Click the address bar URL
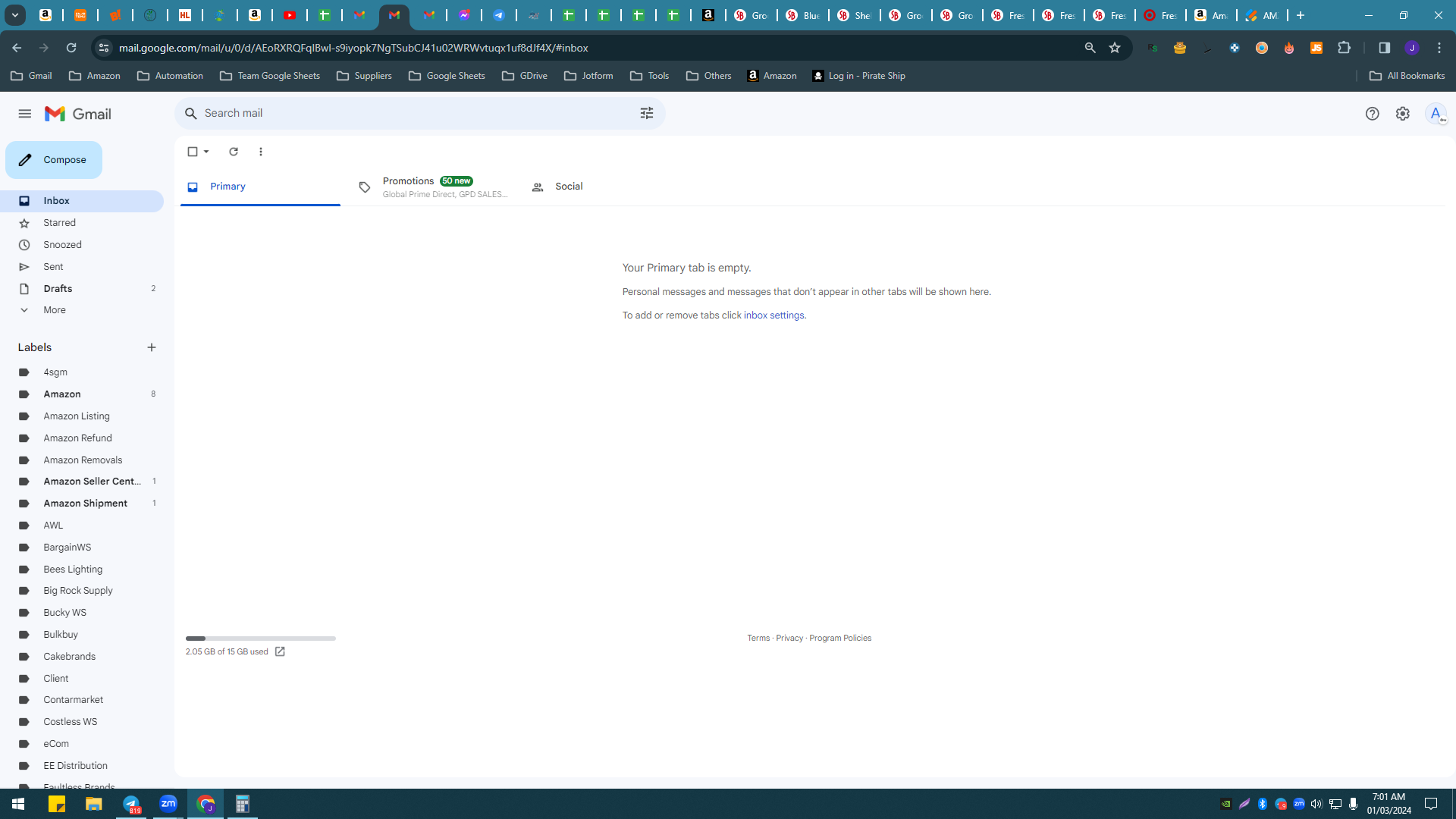The width and height of the screenshot is (1456, 819). (x=353, y=48)
